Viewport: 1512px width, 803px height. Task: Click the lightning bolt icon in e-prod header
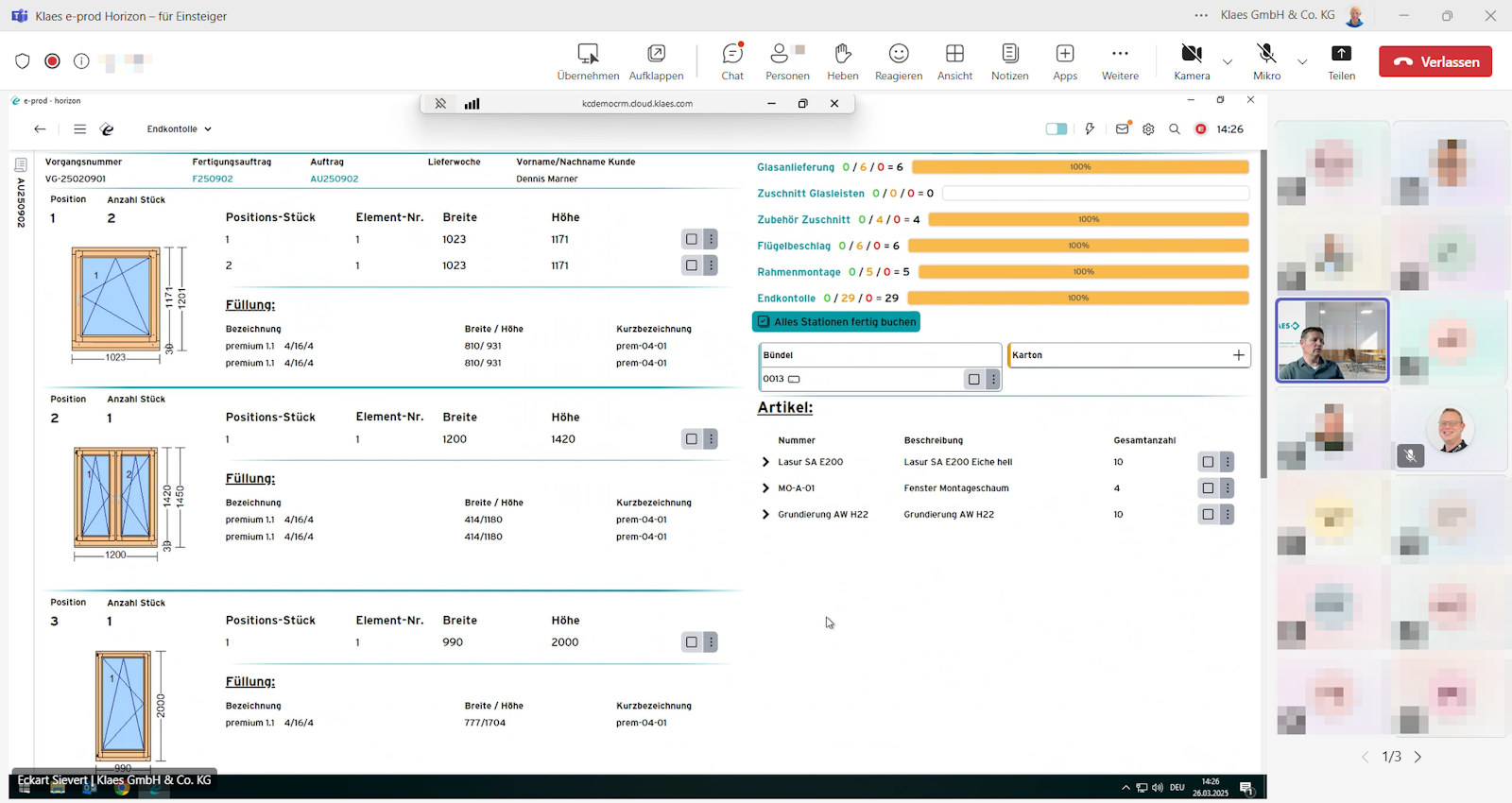click(1090, 129)
